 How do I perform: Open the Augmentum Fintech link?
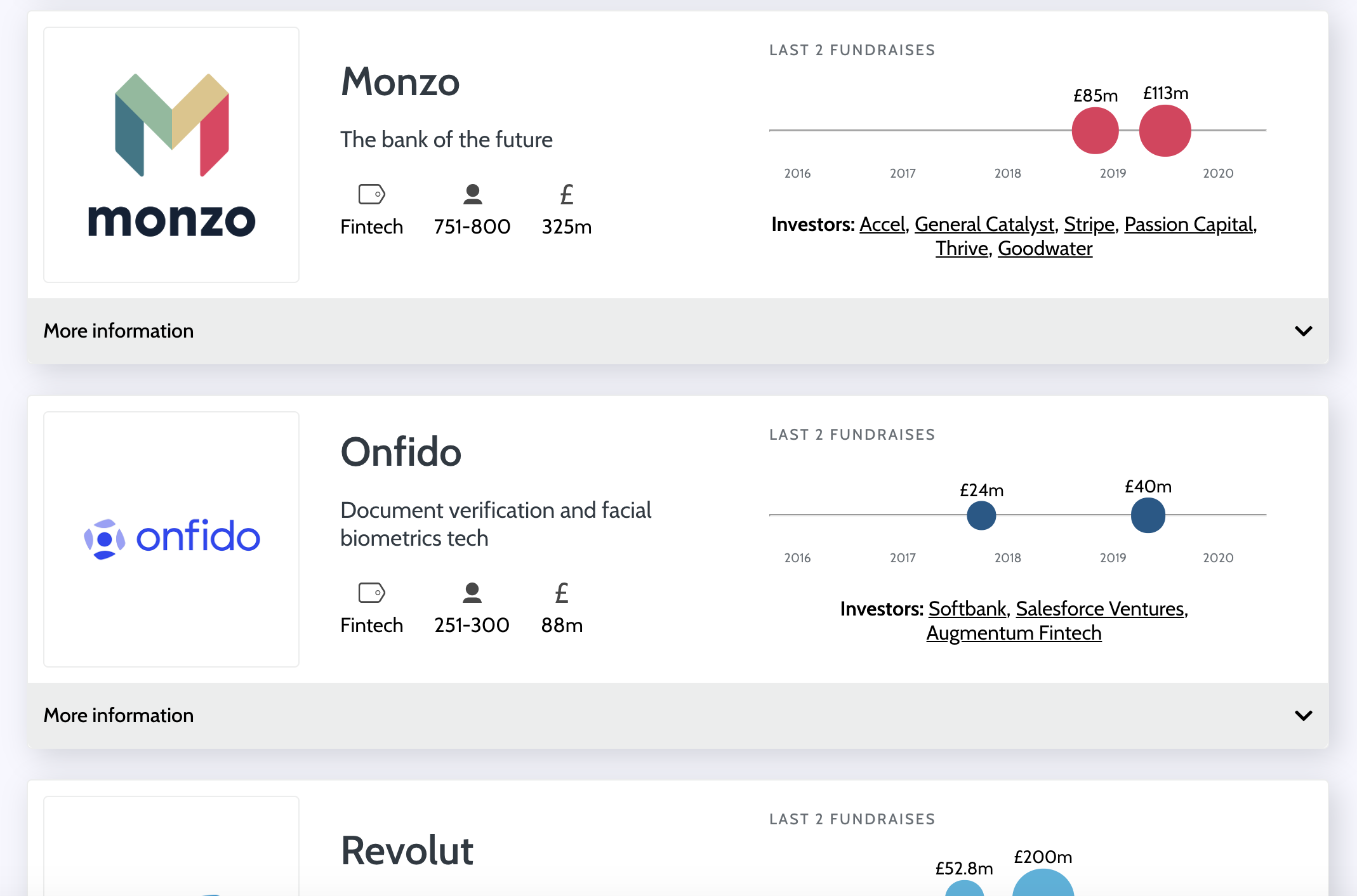point(1014,633)
